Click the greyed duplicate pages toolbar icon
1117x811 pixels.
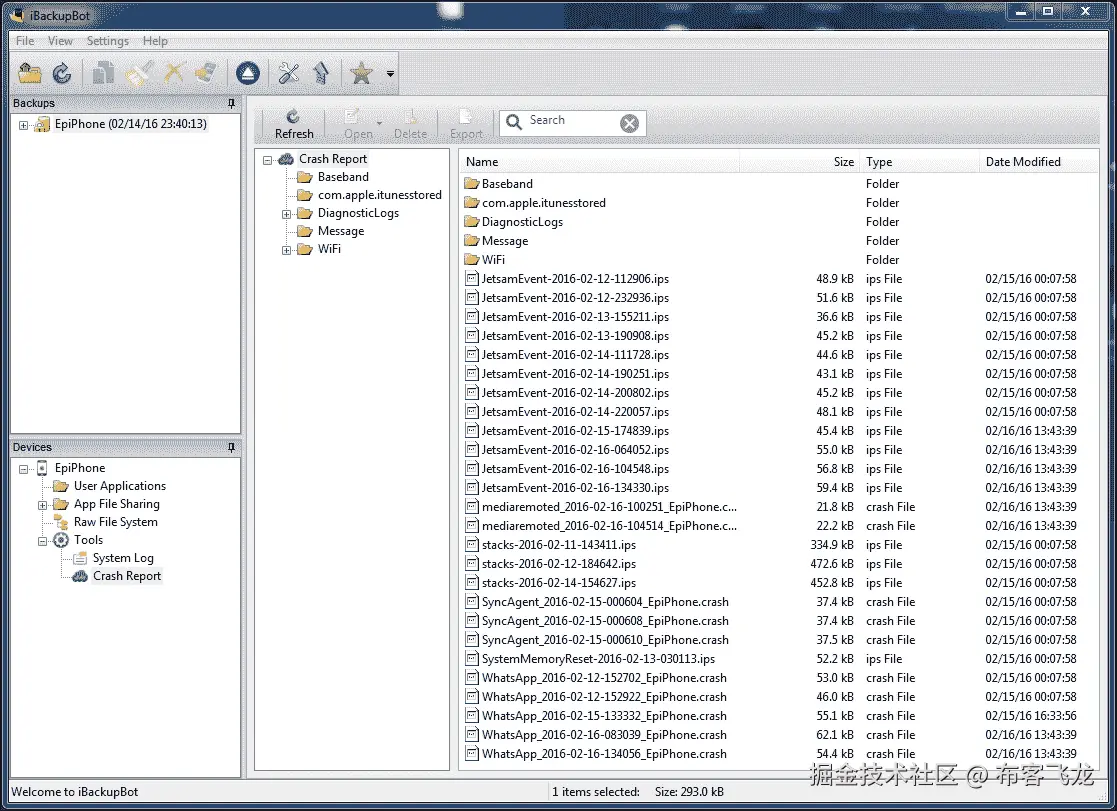point(103,73)
